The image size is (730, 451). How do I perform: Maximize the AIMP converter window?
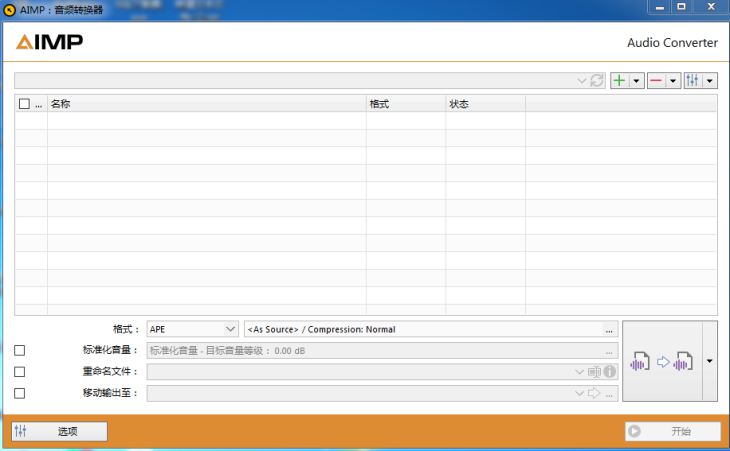pos(682,7)
